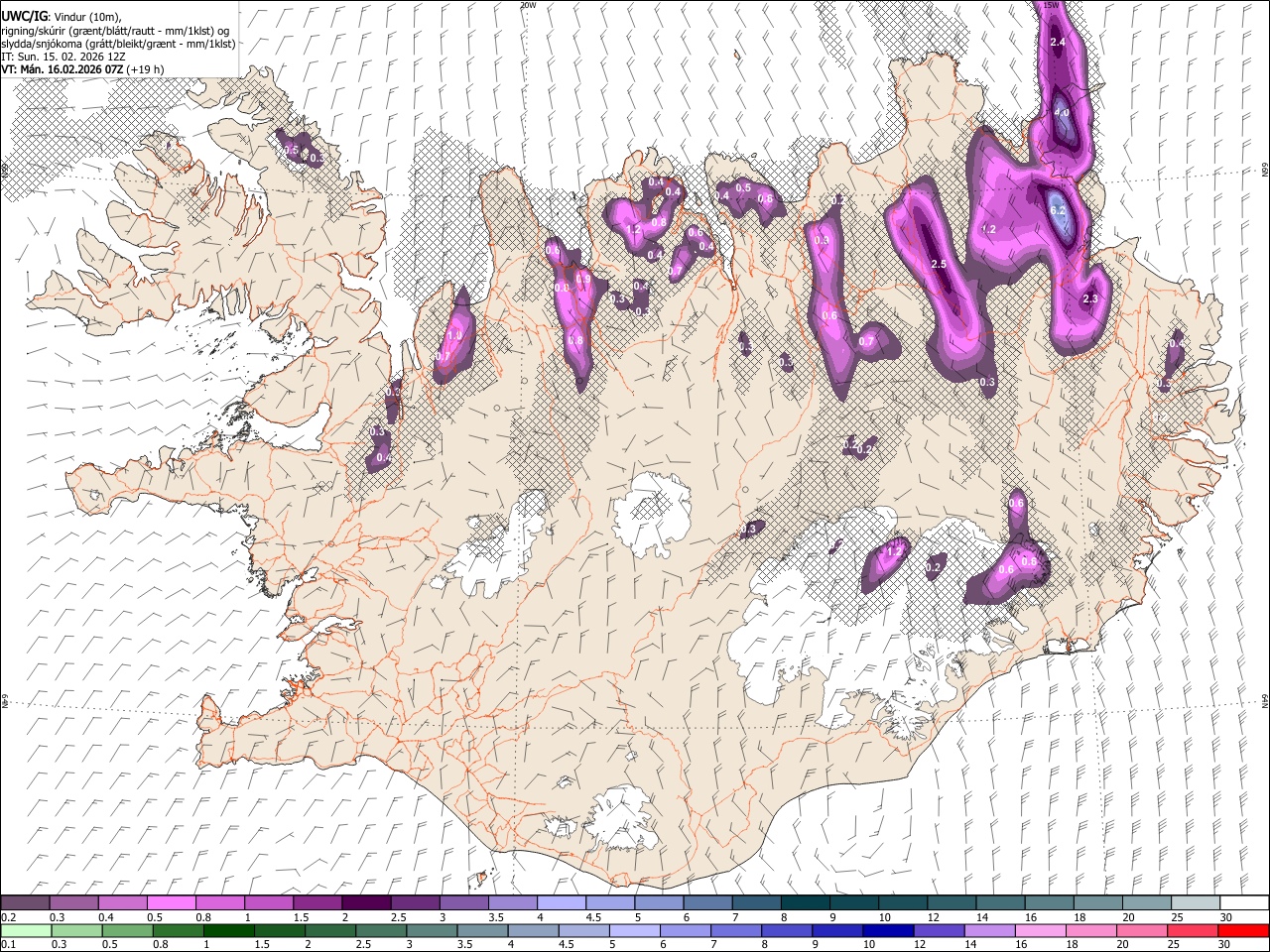Click the initial time IT: Sun. 15. 02. 2026 12Z
Image resolution: width=1270 pixels, height=952 pixels.
[x=63, y=57]
